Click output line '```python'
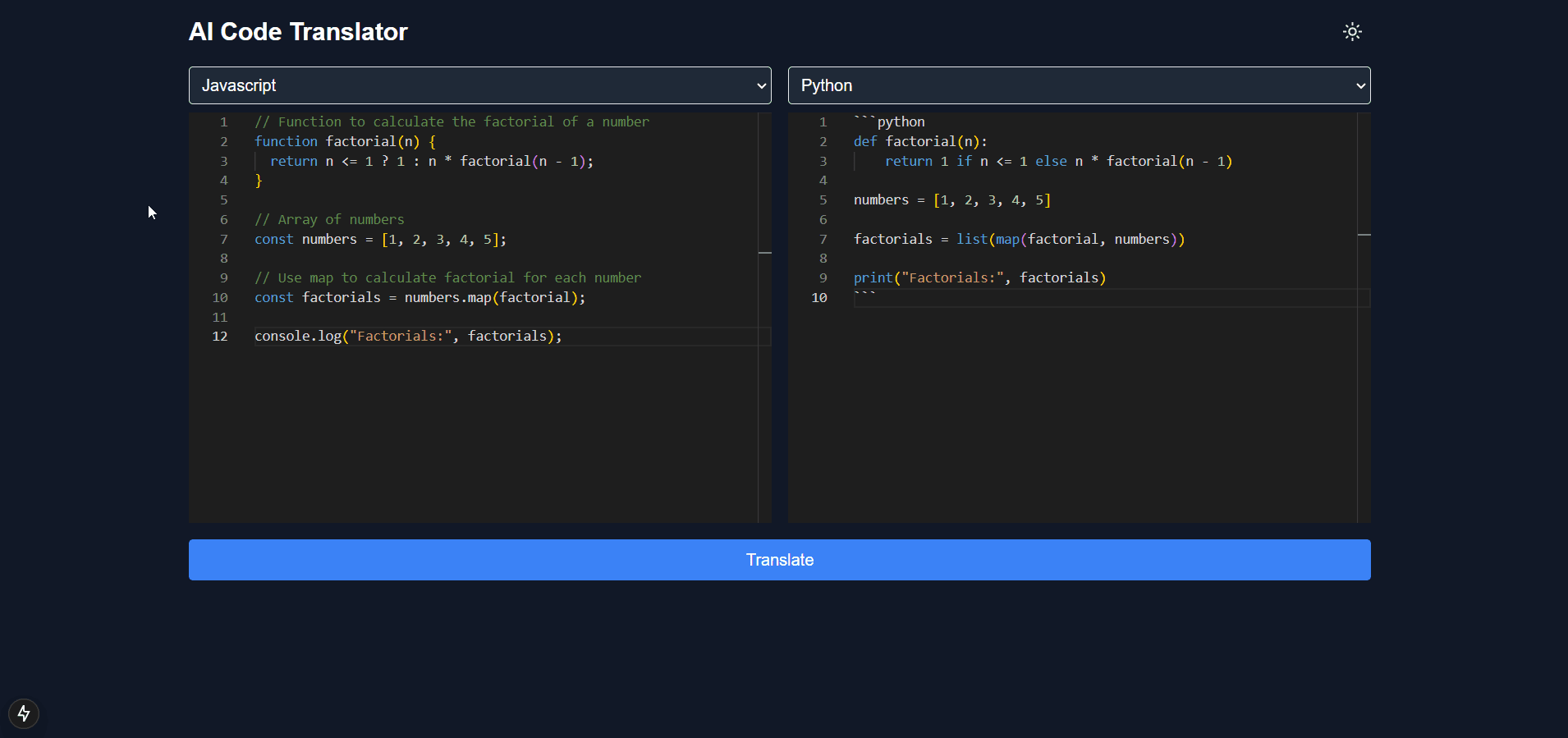This screenshot has width=1568, height=738. [889, 121]
